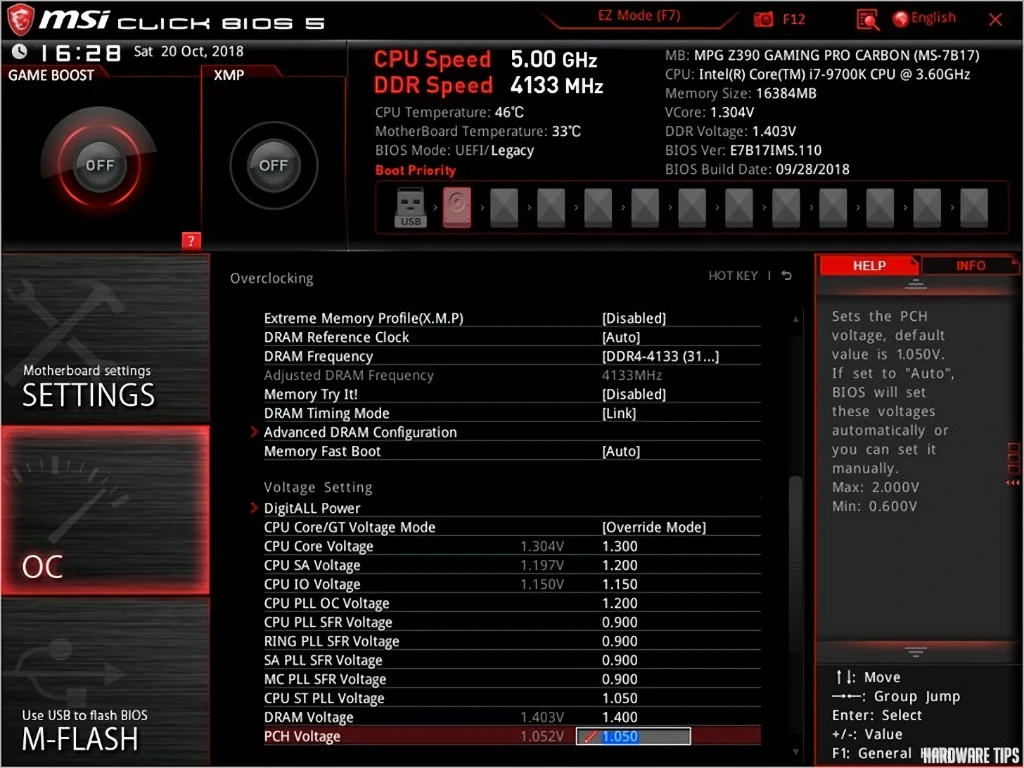Edit MC PLL SFR Voltage value
The image size is (1024, 768).
[x=620, y=679]
